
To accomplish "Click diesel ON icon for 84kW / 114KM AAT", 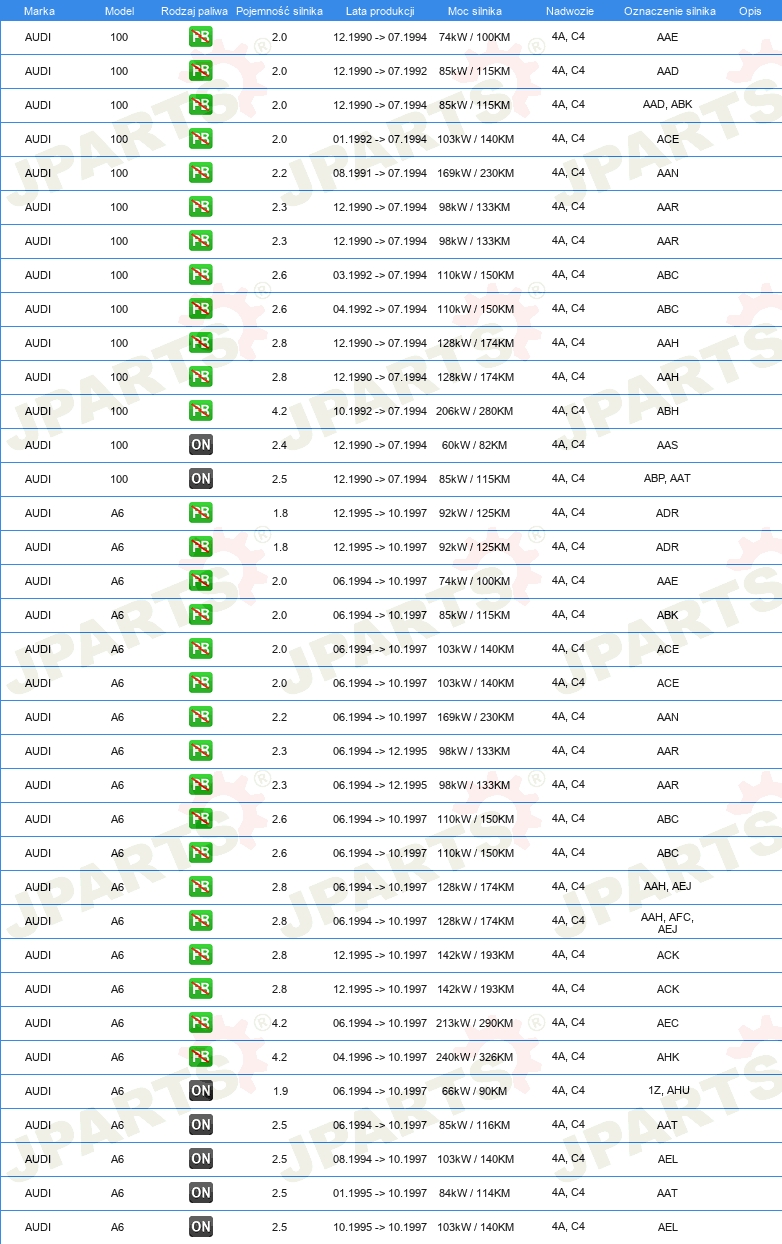I will click(x=201, y=1193).
